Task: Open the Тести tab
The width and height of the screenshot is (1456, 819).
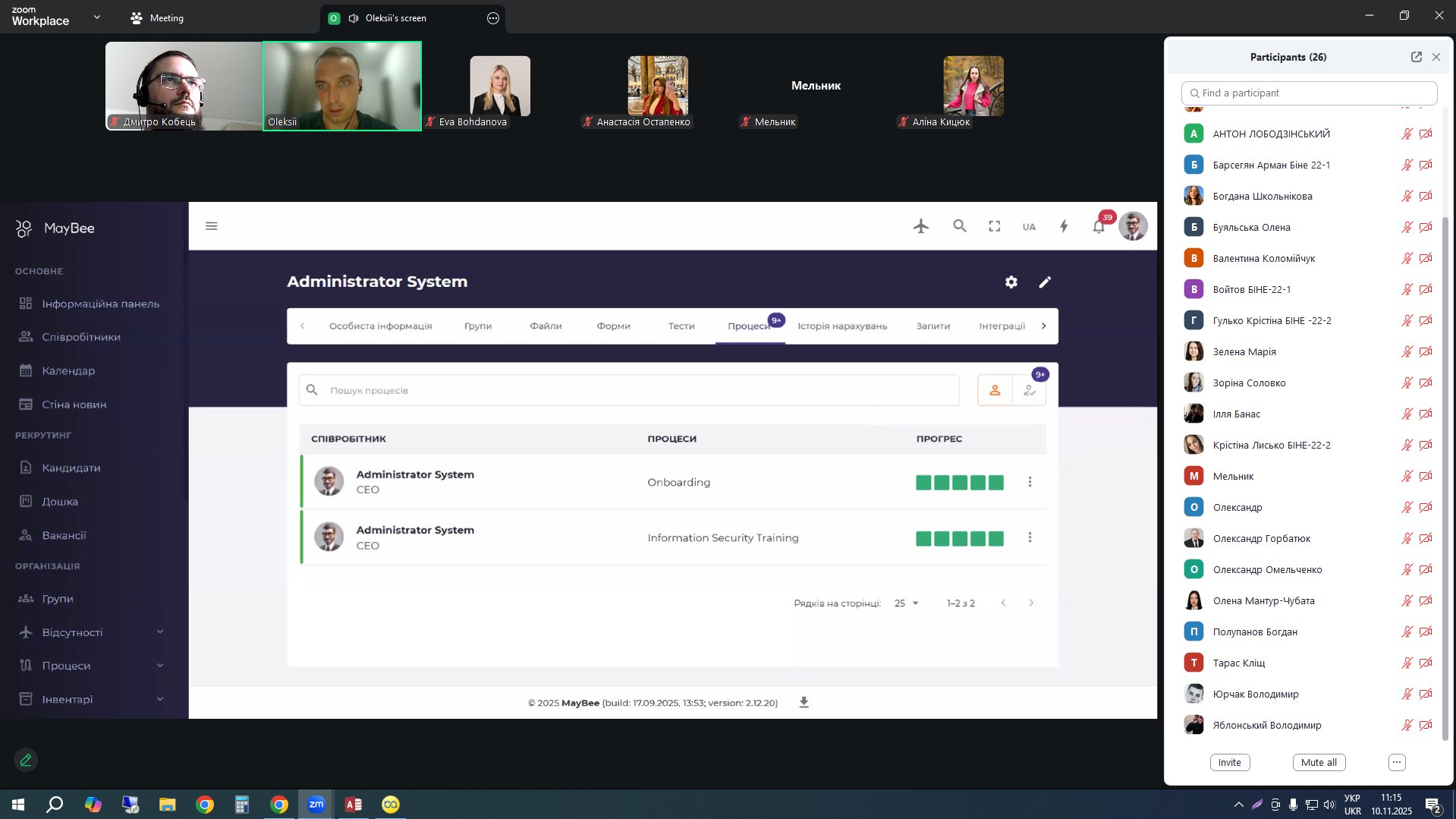Action: tap(681, 326)
